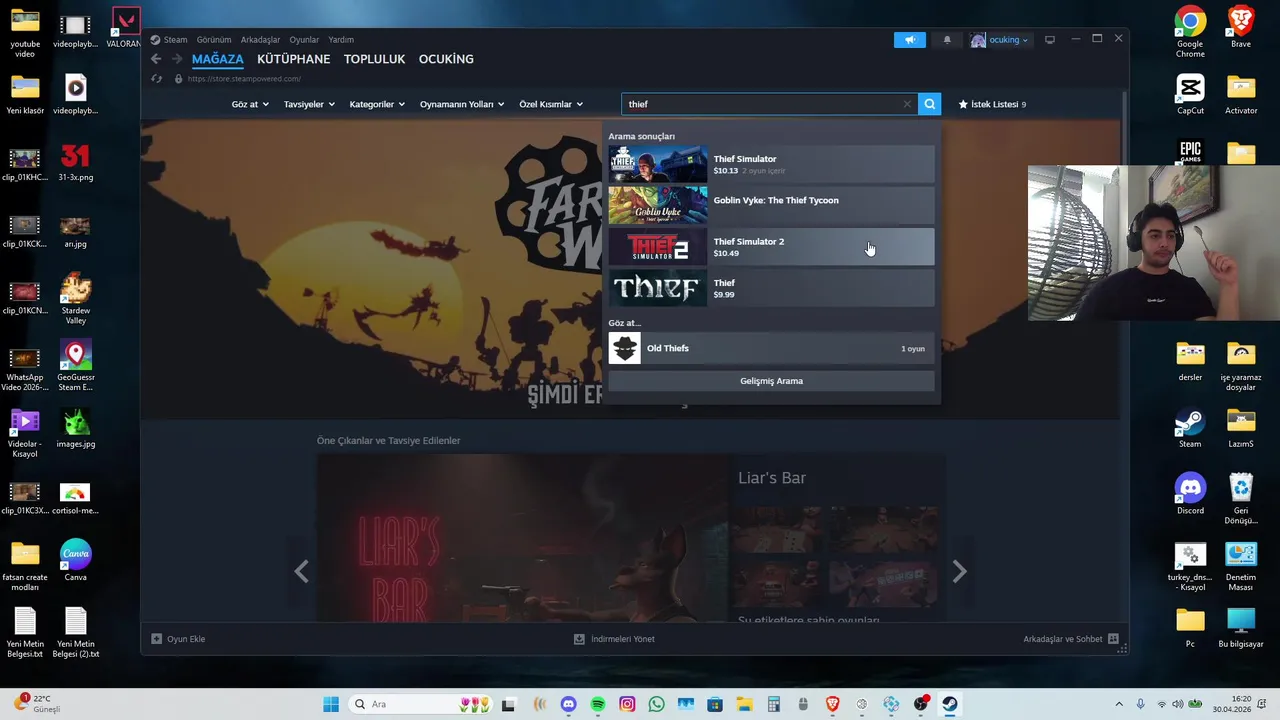This screenshot has width=1280, height=720.
Task: Open the Arkadaşlar menu
Action: pyautogui.click(x=260, y=40)
